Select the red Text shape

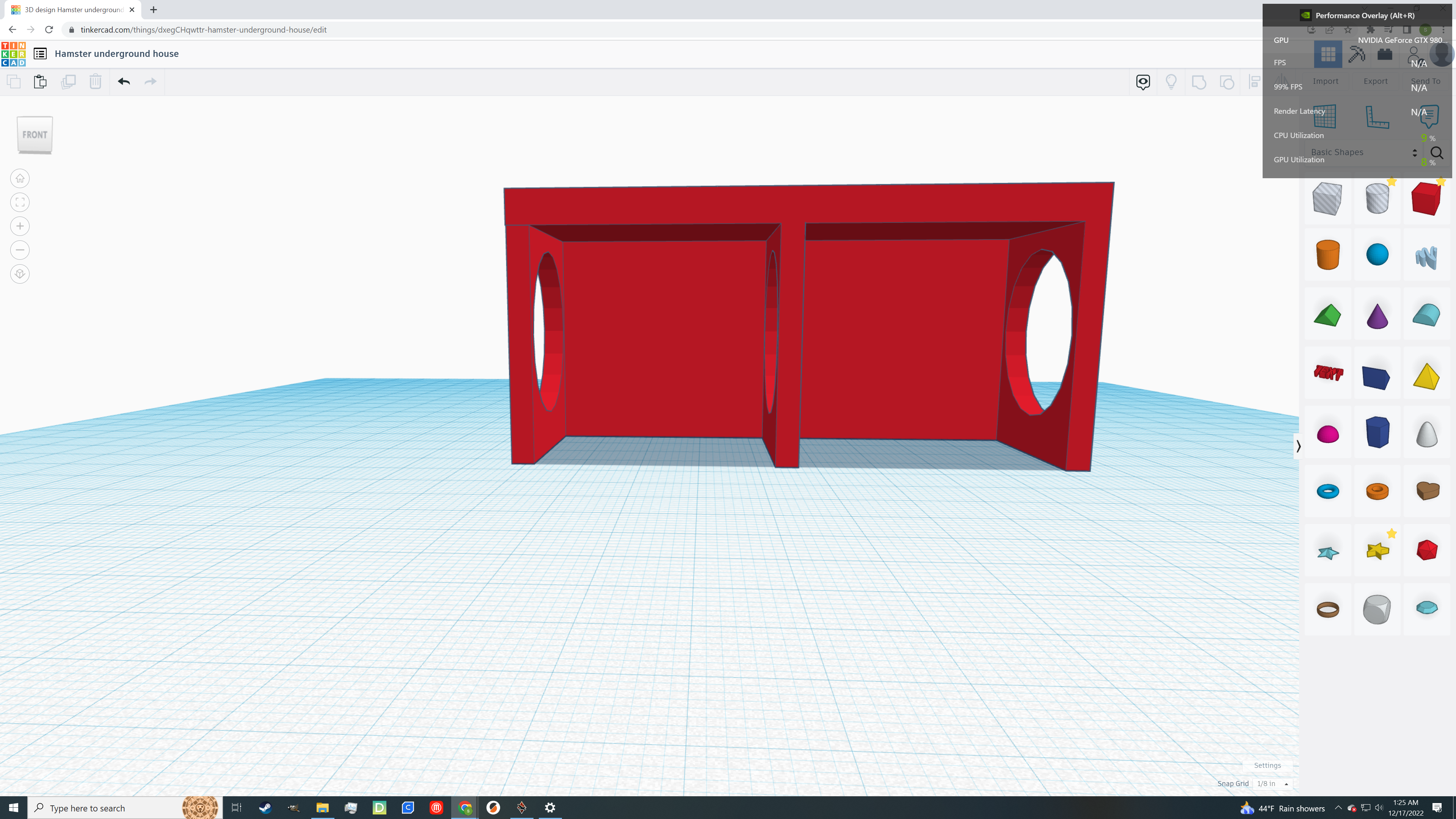(x=1328, y=373)
